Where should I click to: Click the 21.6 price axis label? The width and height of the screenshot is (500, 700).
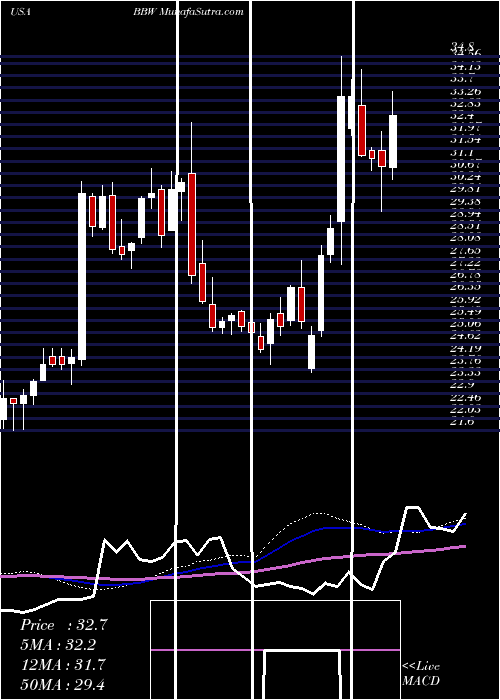coord(462,421)
